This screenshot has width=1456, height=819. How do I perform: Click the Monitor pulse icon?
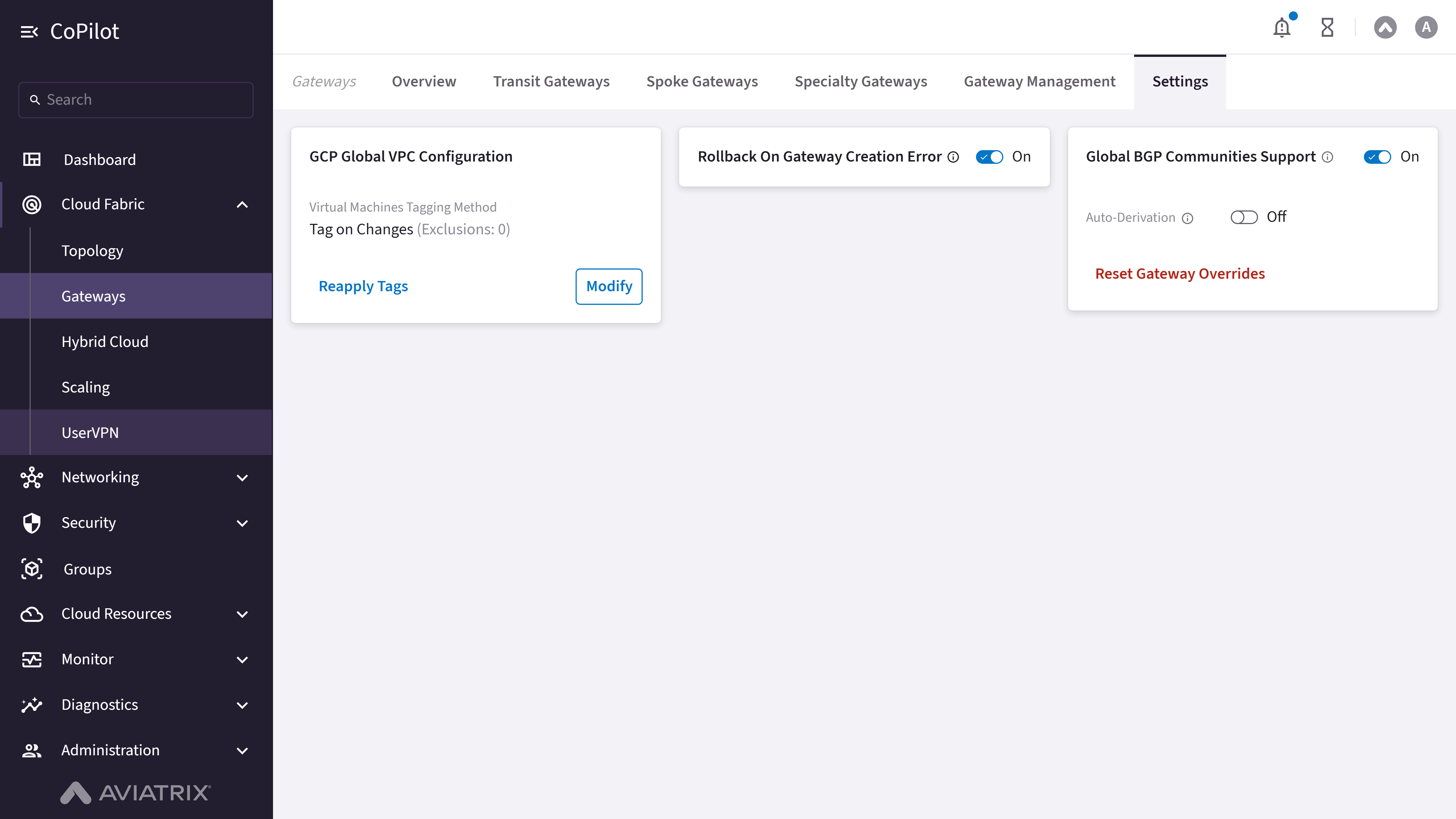point(32,659)
